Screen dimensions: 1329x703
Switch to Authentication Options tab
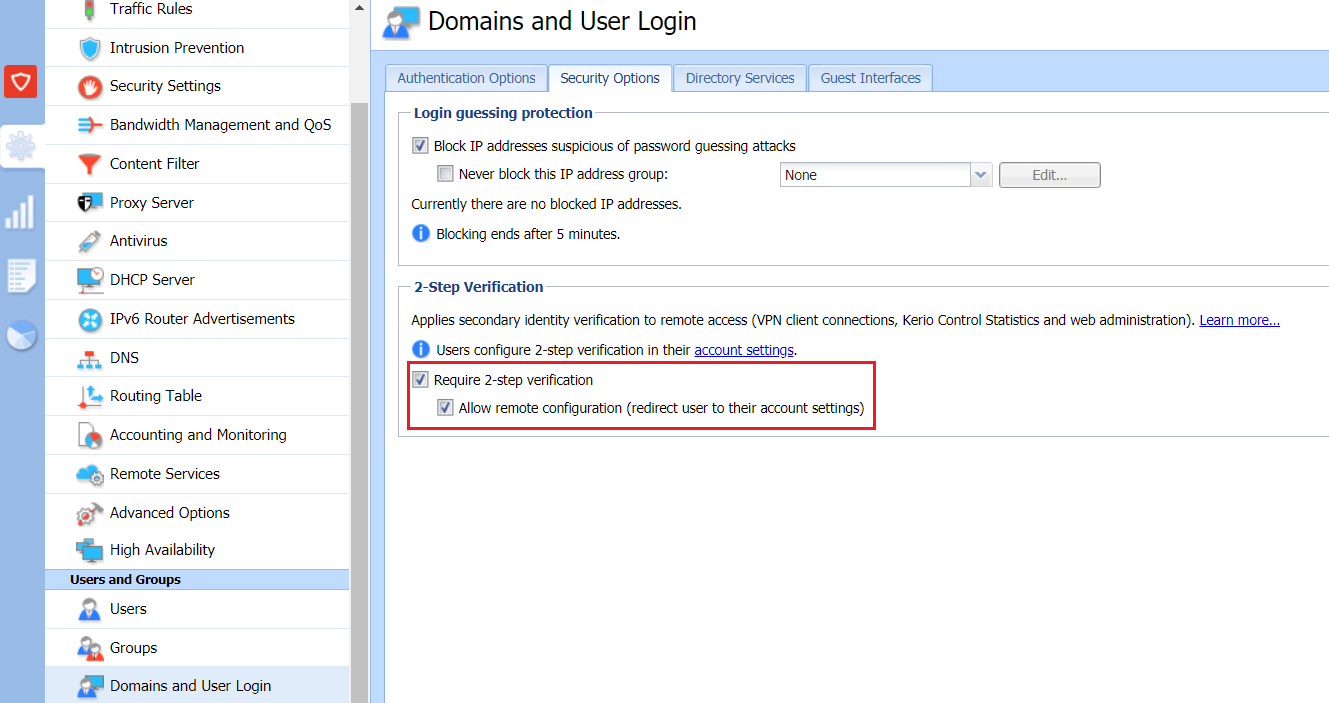466,78
